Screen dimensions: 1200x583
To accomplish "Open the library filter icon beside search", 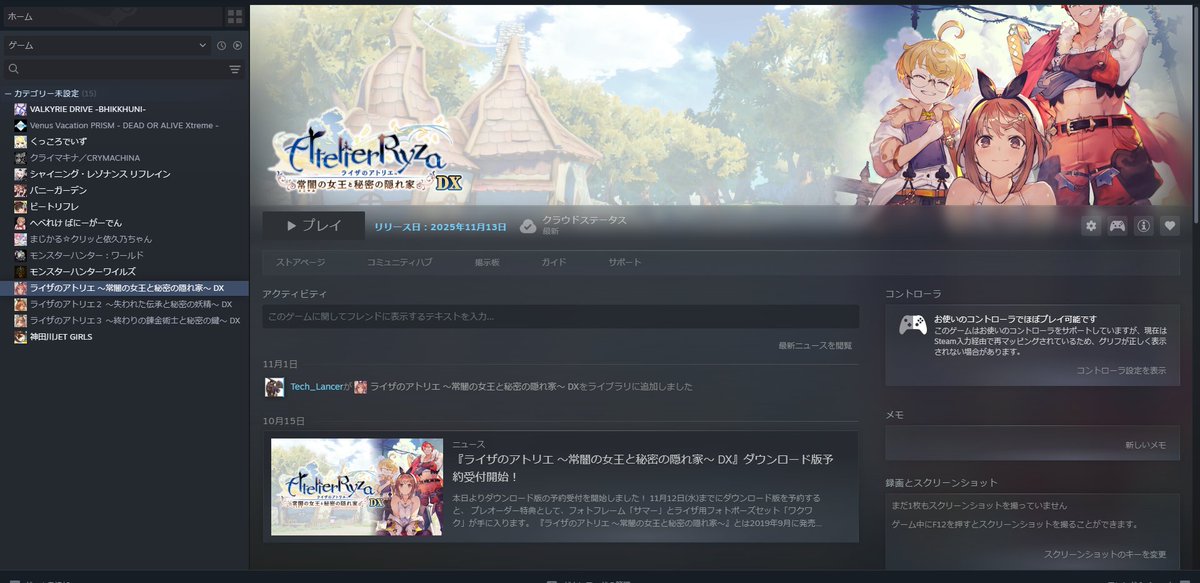I will 234,69.
